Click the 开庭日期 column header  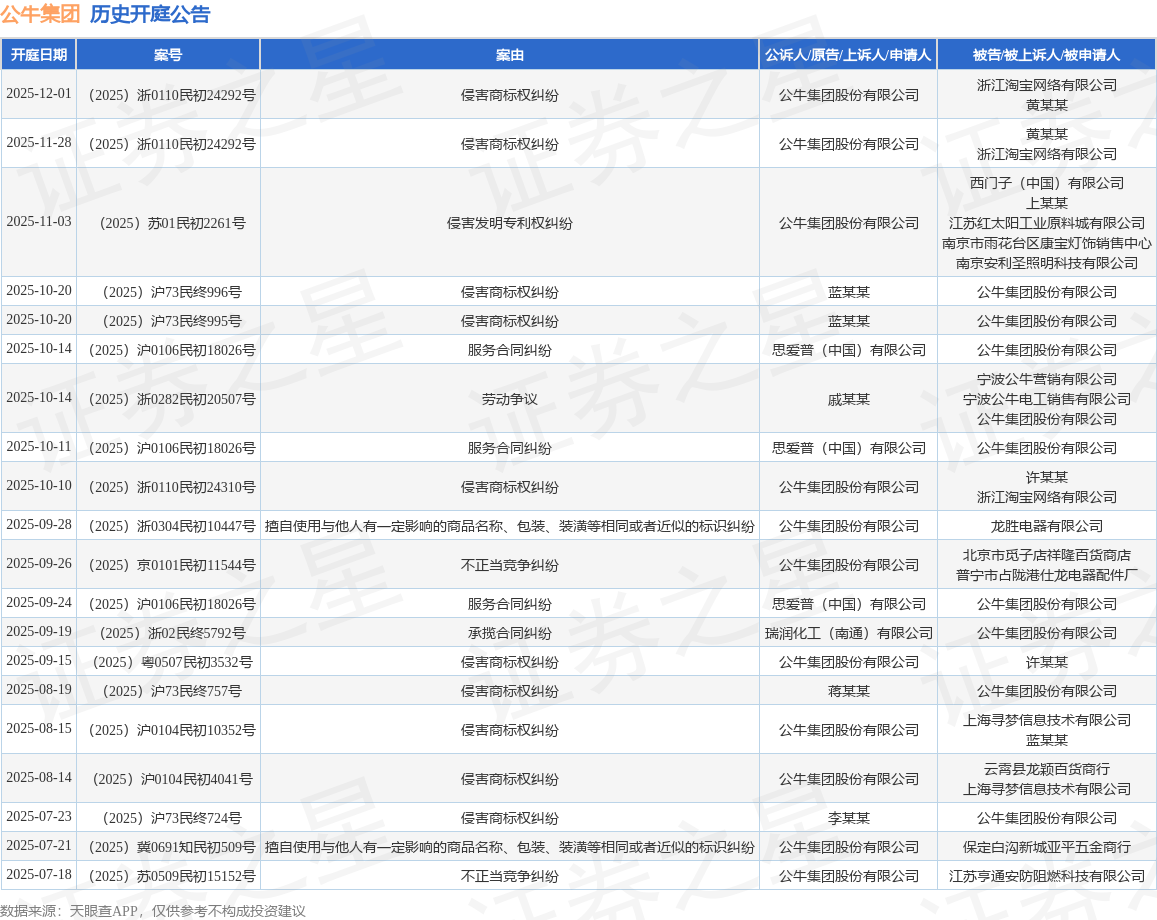tap(38, 55)
